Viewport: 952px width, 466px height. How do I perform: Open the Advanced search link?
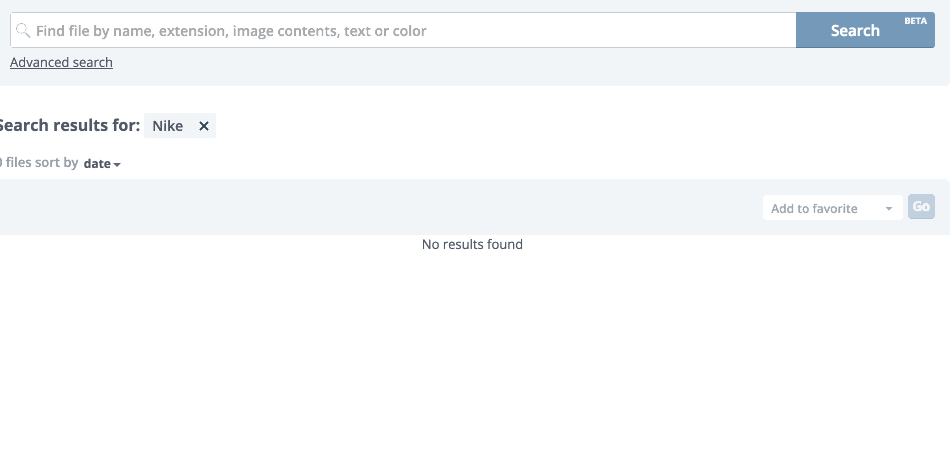(61, 62)
